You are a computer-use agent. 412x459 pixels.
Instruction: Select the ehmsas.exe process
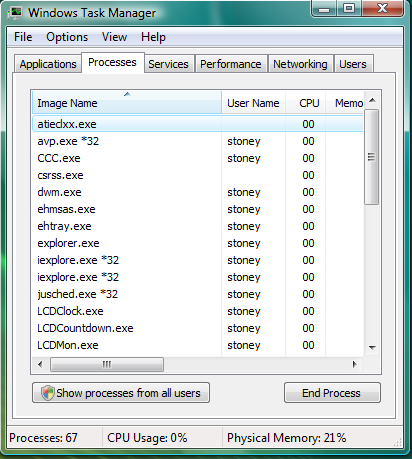198,209
